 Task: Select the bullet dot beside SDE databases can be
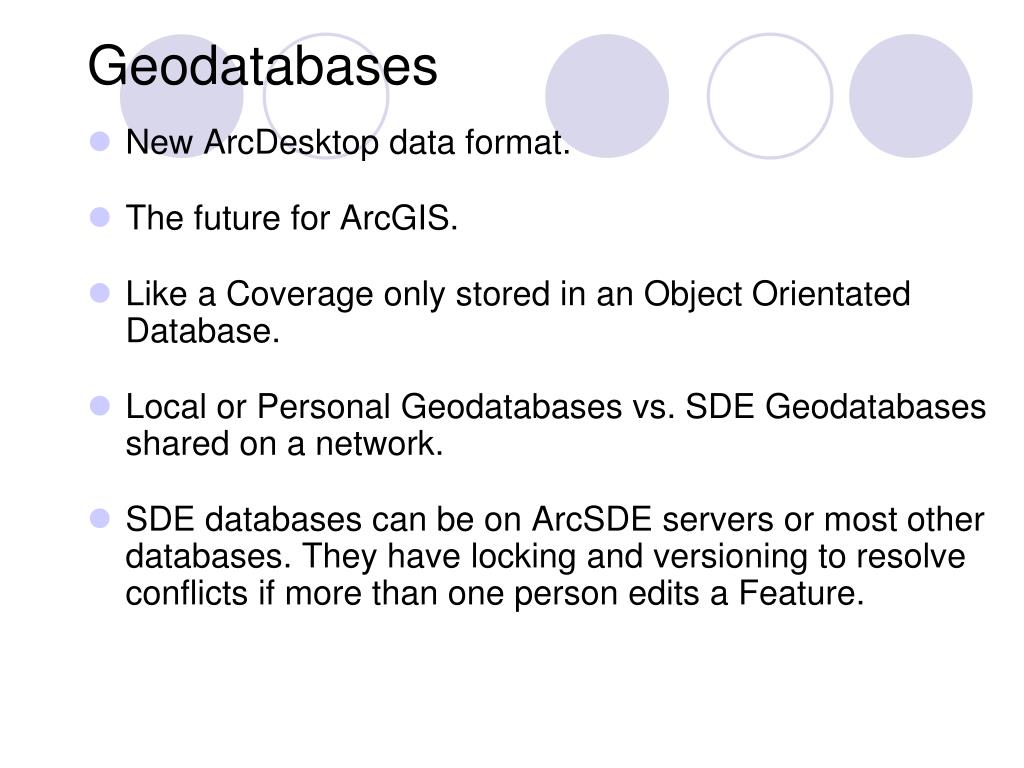point(100,519)
